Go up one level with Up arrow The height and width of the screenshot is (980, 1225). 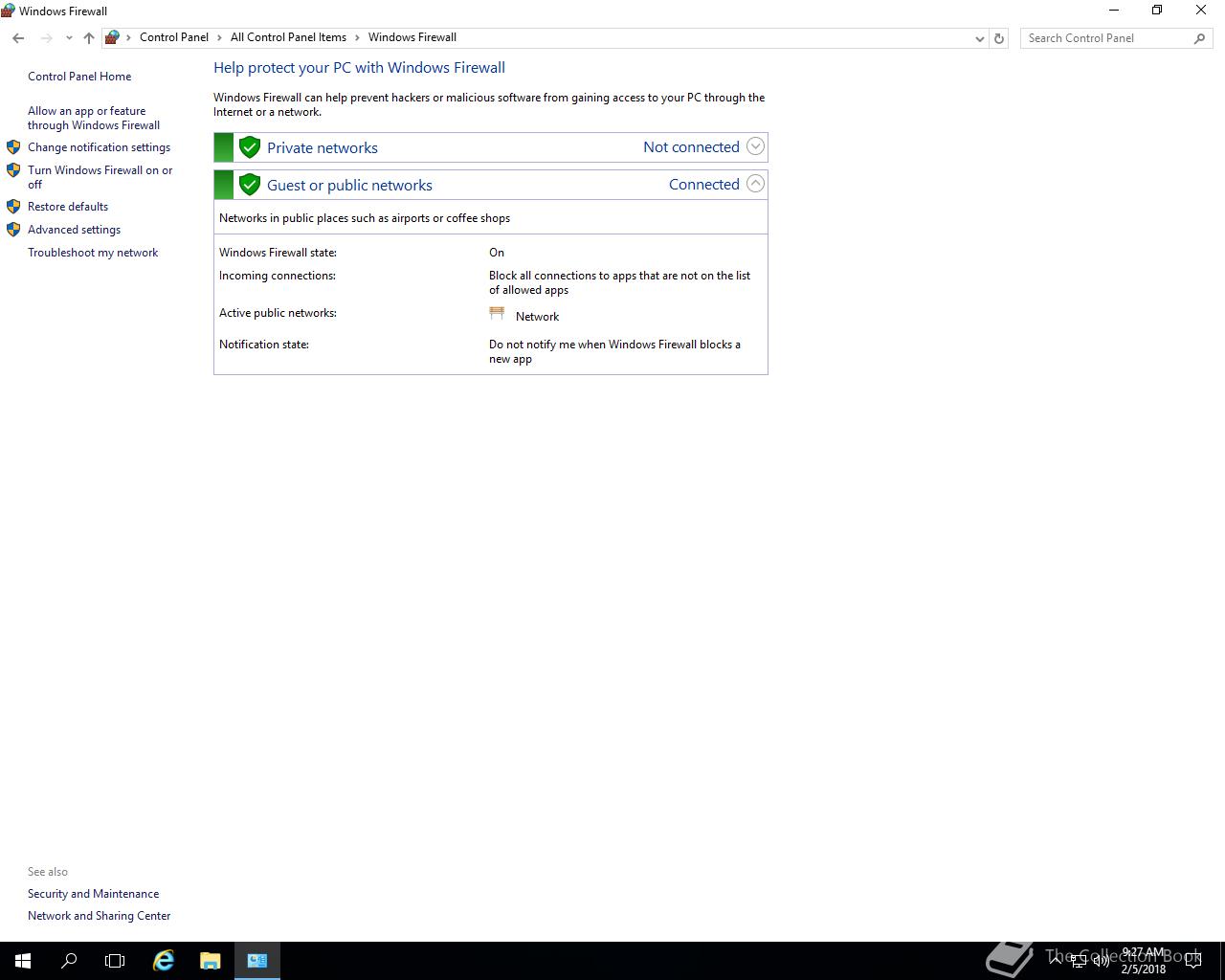pos(89,38)
